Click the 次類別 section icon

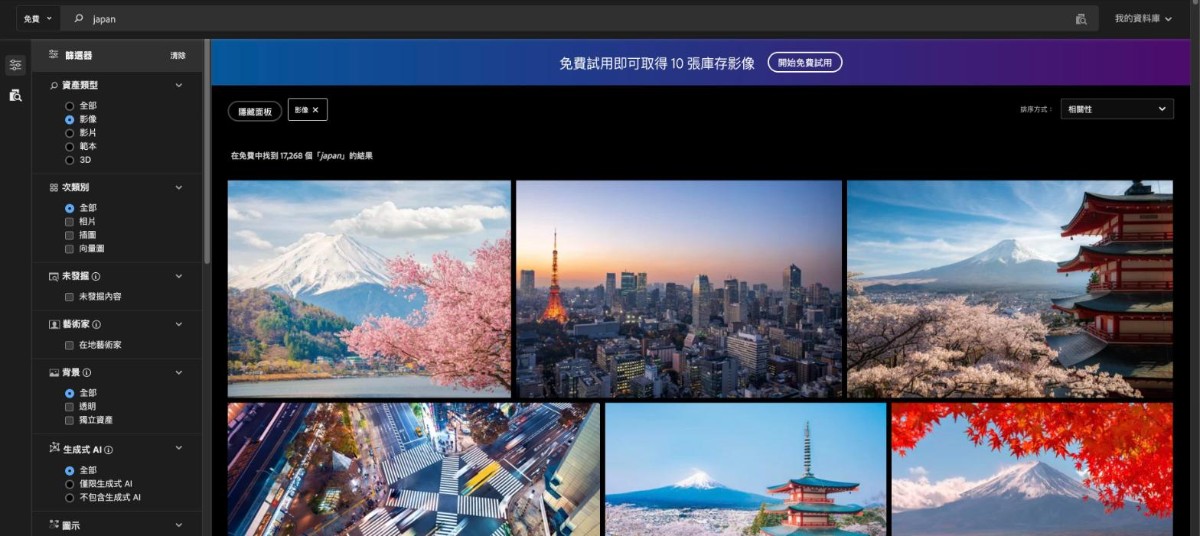tap(54, 187)
